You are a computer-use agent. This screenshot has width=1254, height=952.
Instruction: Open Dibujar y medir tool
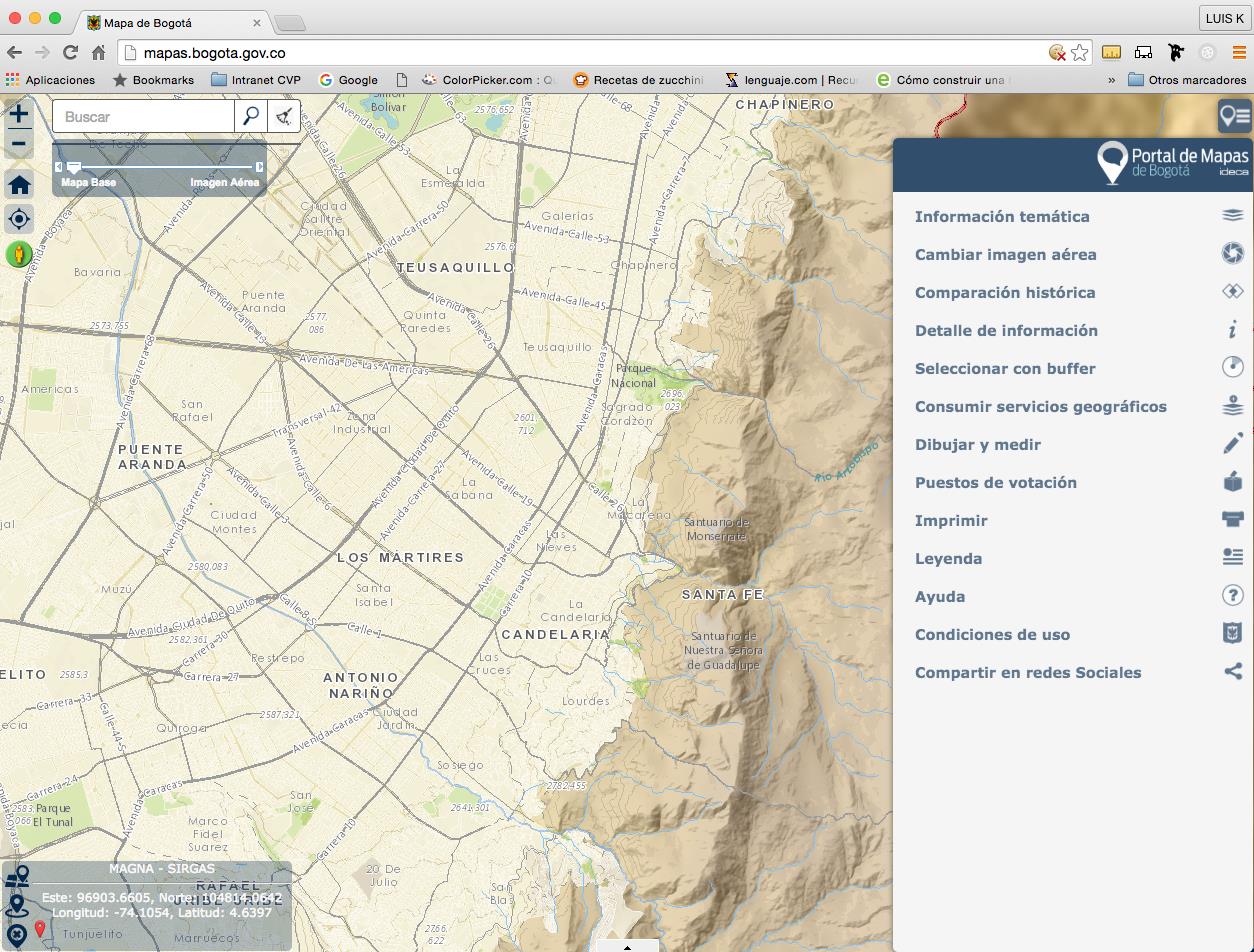tap(978, 444)
